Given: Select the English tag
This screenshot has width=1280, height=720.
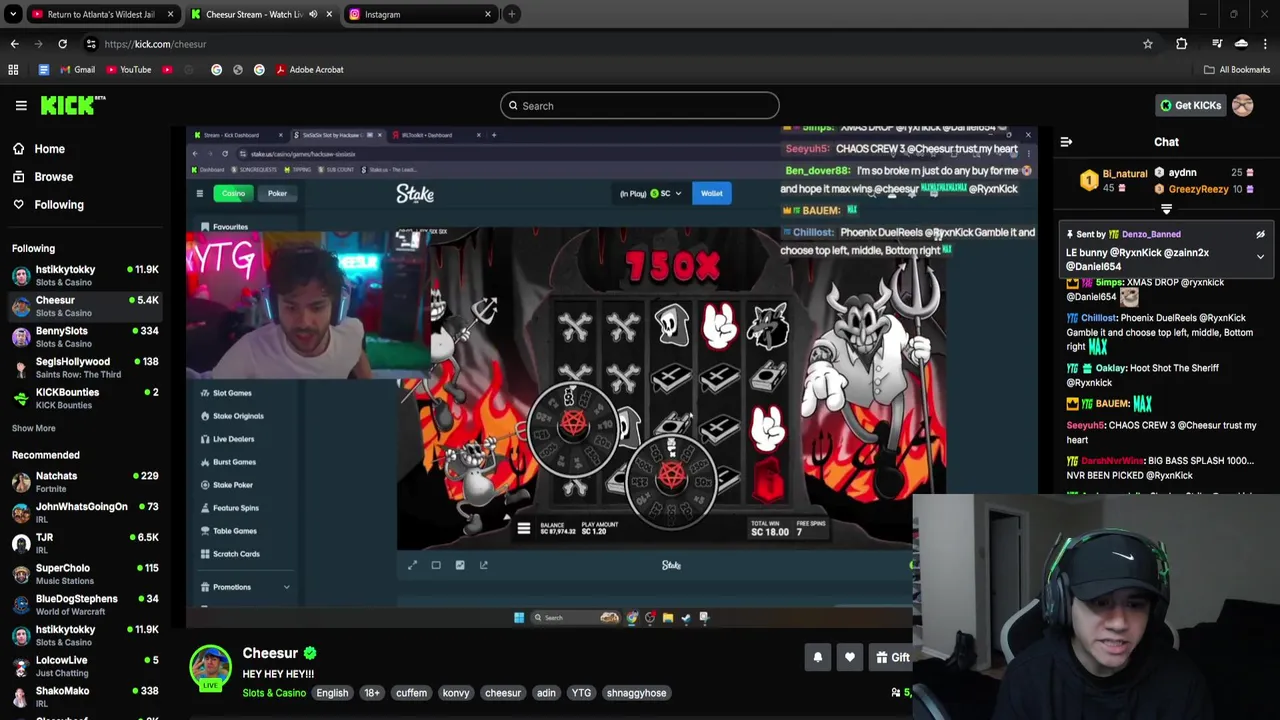Looking at the screenshot, I should point(332,693).
